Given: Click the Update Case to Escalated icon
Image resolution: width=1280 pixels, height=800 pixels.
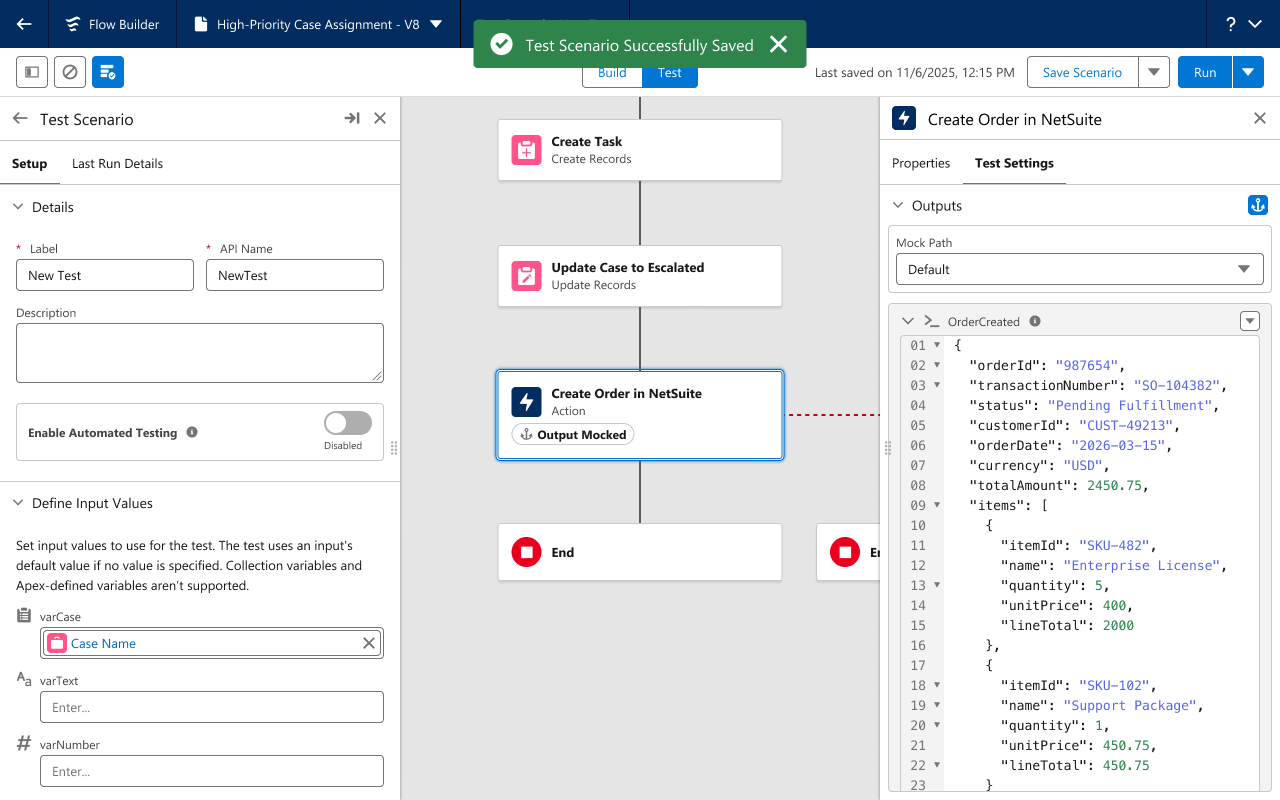Looking at the screenshot, I should [526, 276].
